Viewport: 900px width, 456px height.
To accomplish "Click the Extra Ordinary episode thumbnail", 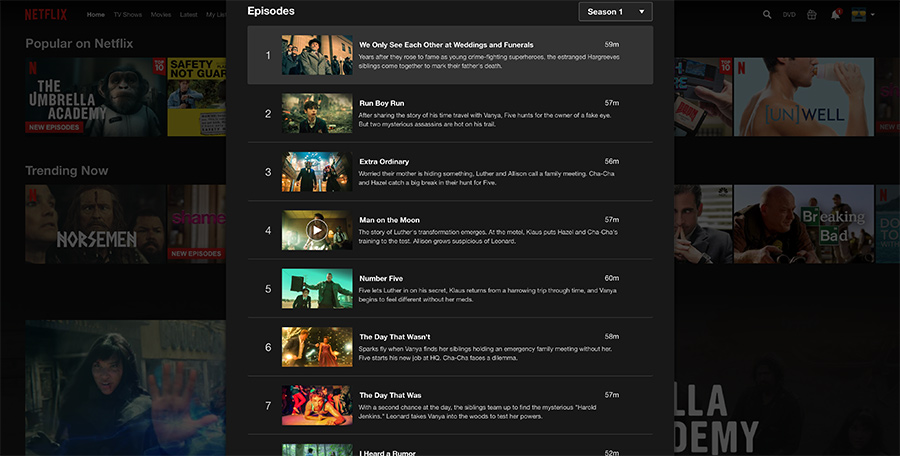I will (317, 172).
